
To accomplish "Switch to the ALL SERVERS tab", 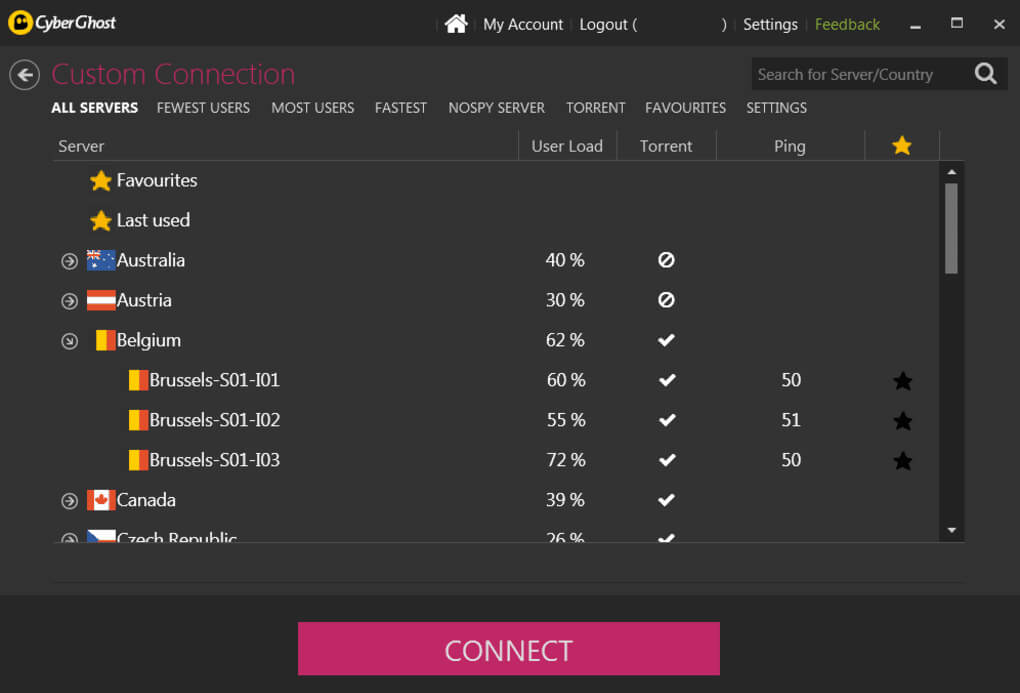I will [94, 108].
